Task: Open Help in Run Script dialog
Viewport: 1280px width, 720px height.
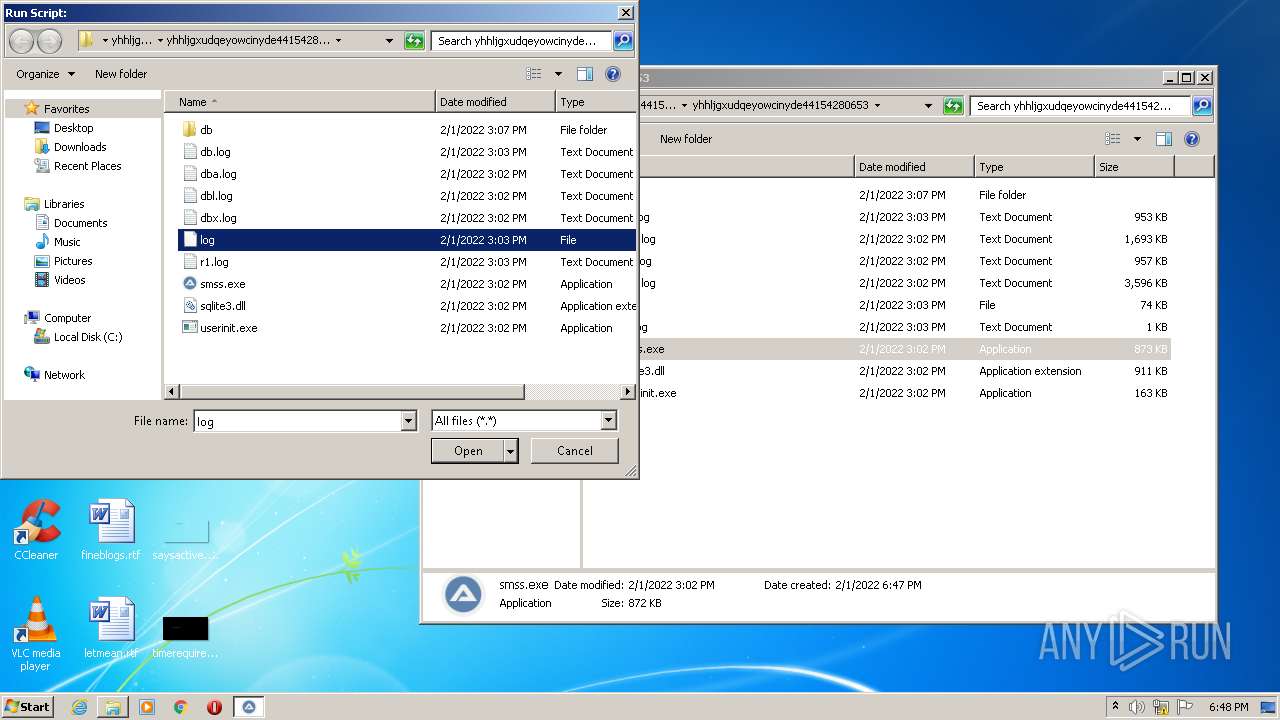Action: [613, 74]
